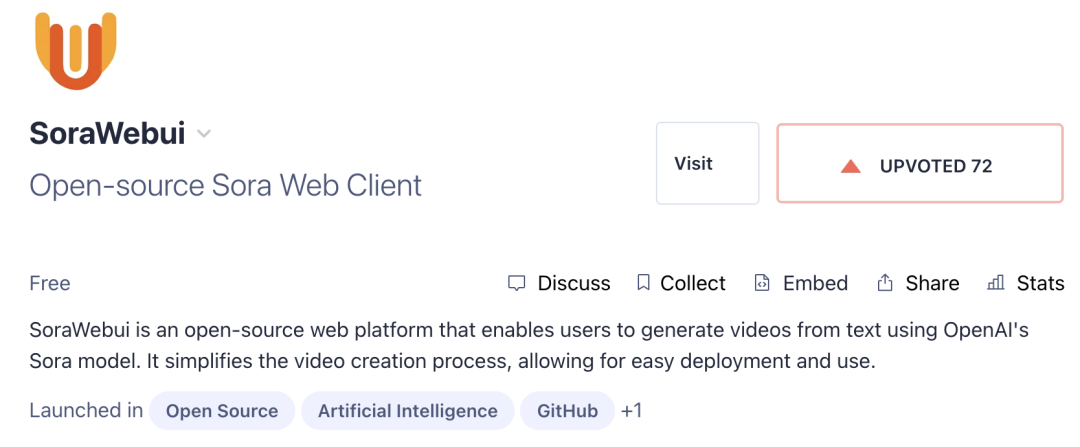Image resolution: width=1080 pixels, height=447 pixels.
Task: Show the +1 additional launch tags
Action: pos(631,411)
